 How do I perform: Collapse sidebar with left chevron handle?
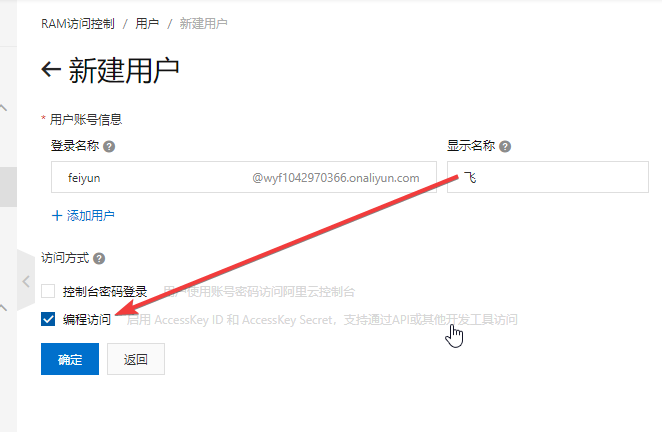point(26,281)
